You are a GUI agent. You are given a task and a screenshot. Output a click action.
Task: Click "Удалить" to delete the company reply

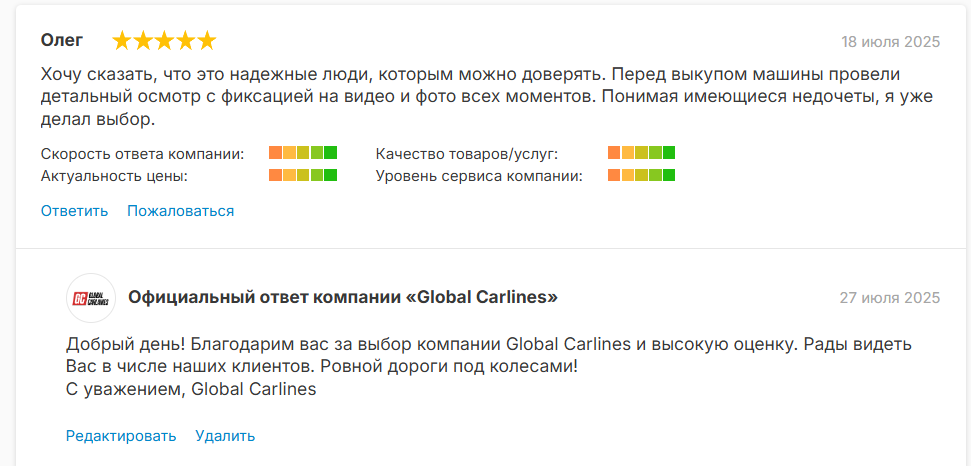click(x=225, y=436)
